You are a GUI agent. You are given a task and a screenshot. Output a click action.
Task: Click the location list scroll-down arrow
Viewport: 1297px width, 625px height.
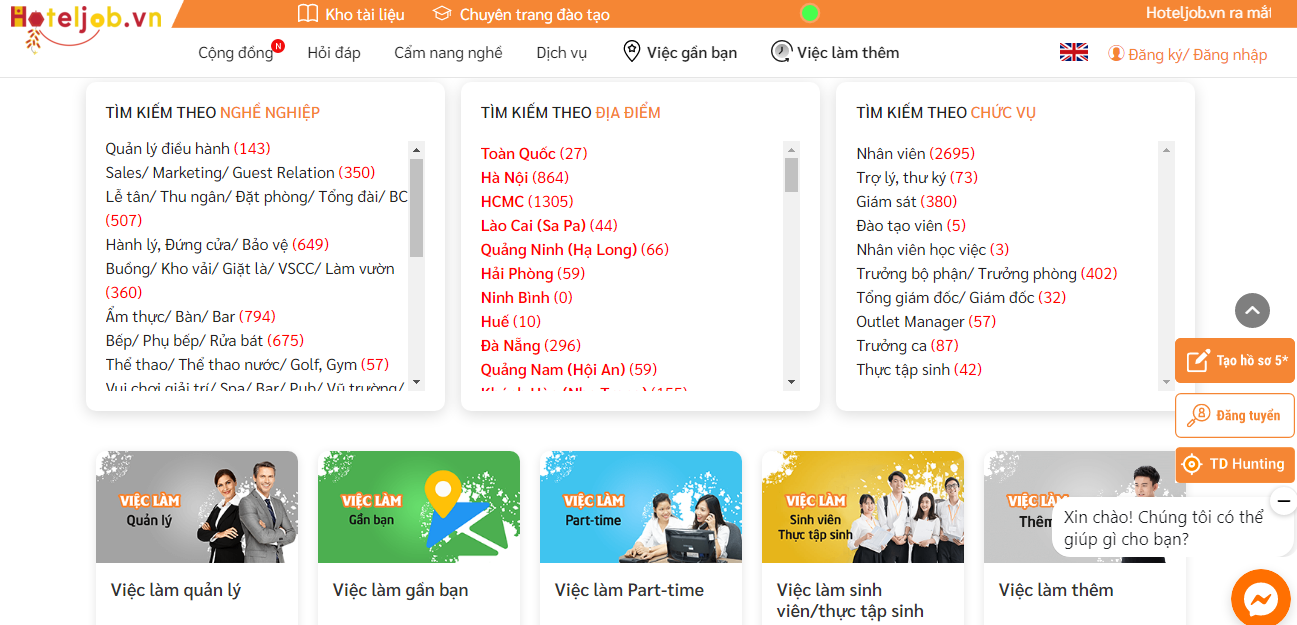point(792,382)
